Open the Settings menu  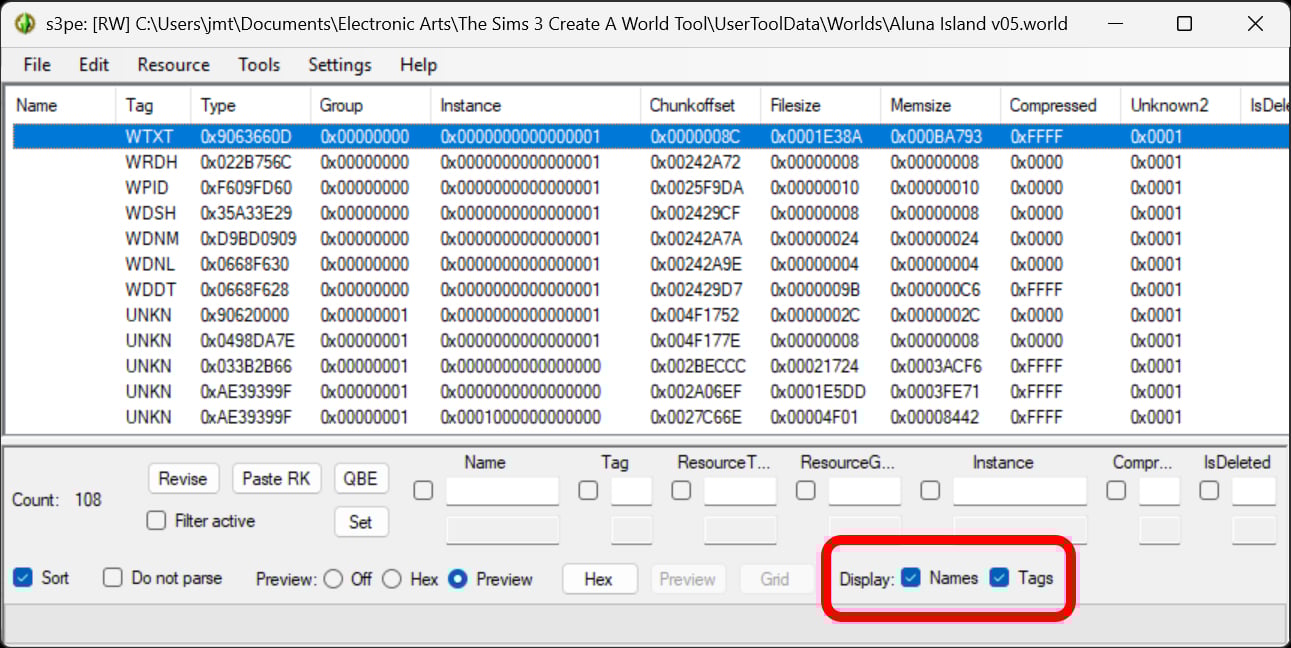(339, 65)
